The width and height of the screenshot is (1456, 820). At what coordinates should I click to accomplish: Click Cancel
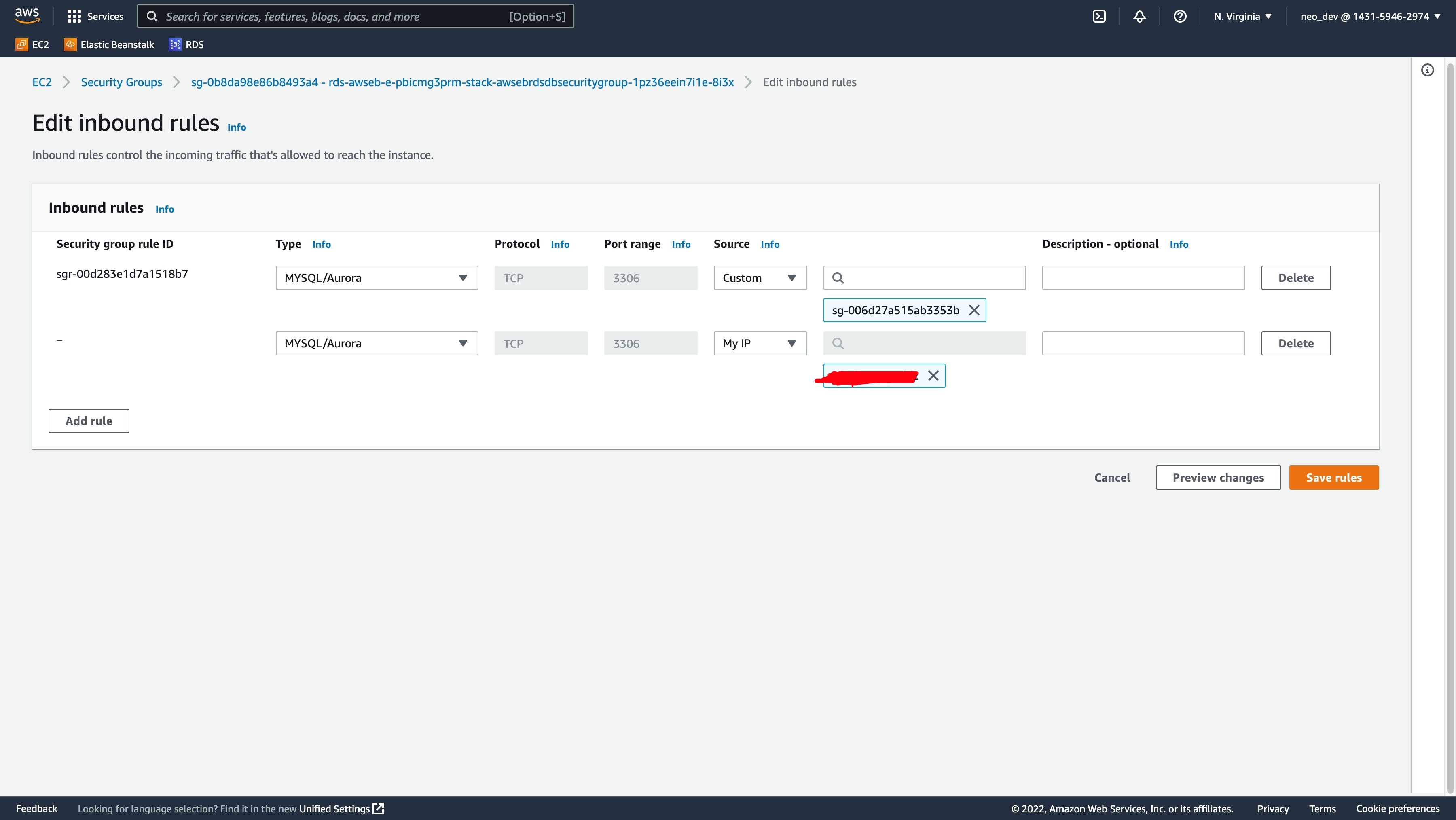(1112, 478)
